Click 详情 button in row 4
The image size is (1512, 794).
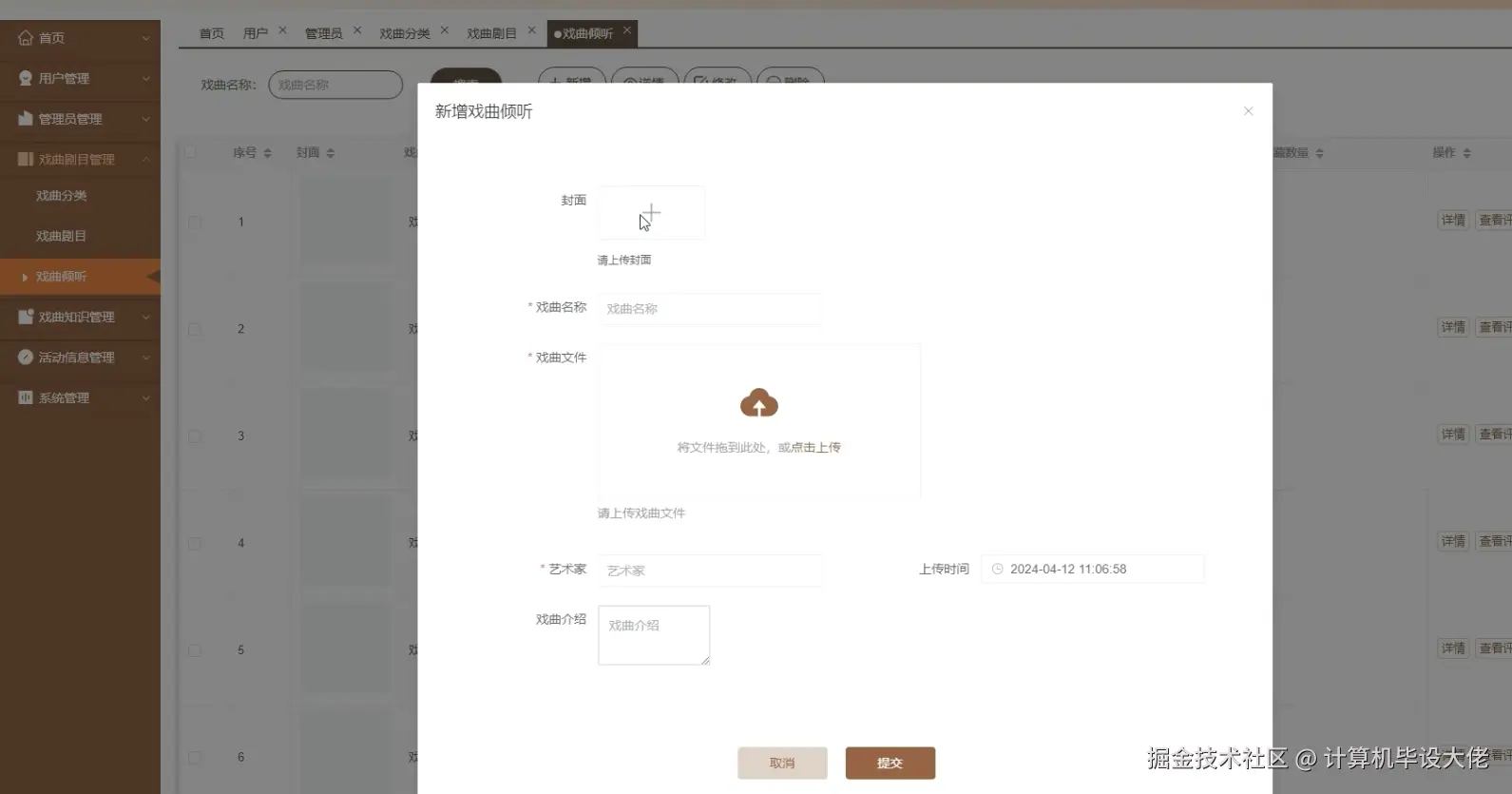point(1453,541)
